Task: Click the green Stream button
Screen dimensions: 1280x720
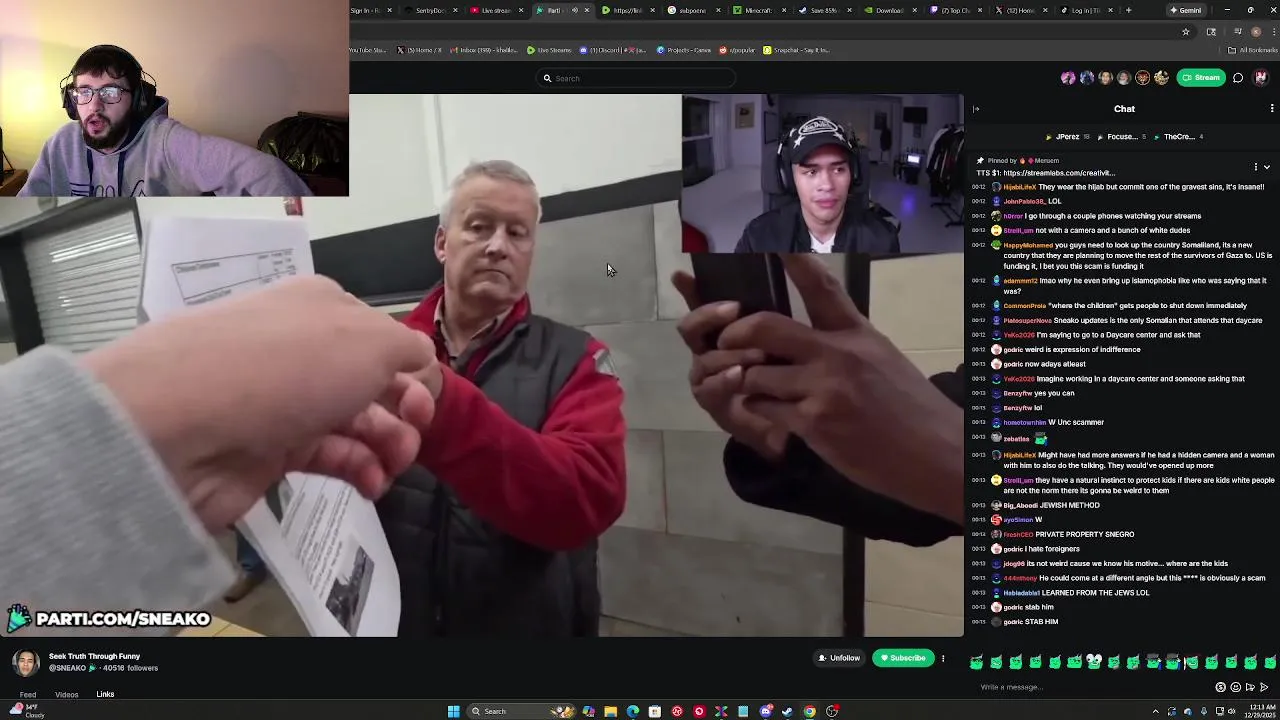Action: (x=1201, y=78)
